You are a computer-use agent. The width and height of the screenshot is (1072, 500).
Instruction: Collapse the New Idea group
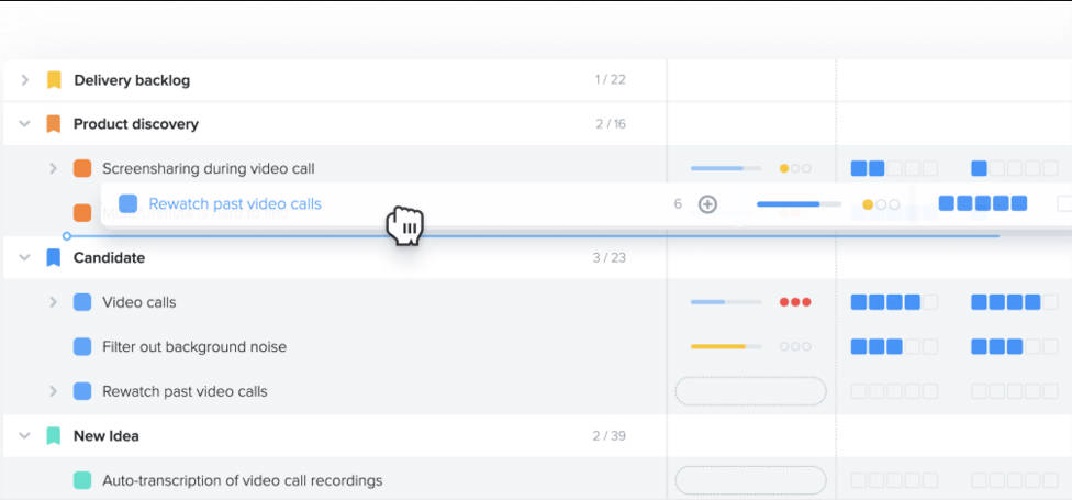[x=25, y=436]
